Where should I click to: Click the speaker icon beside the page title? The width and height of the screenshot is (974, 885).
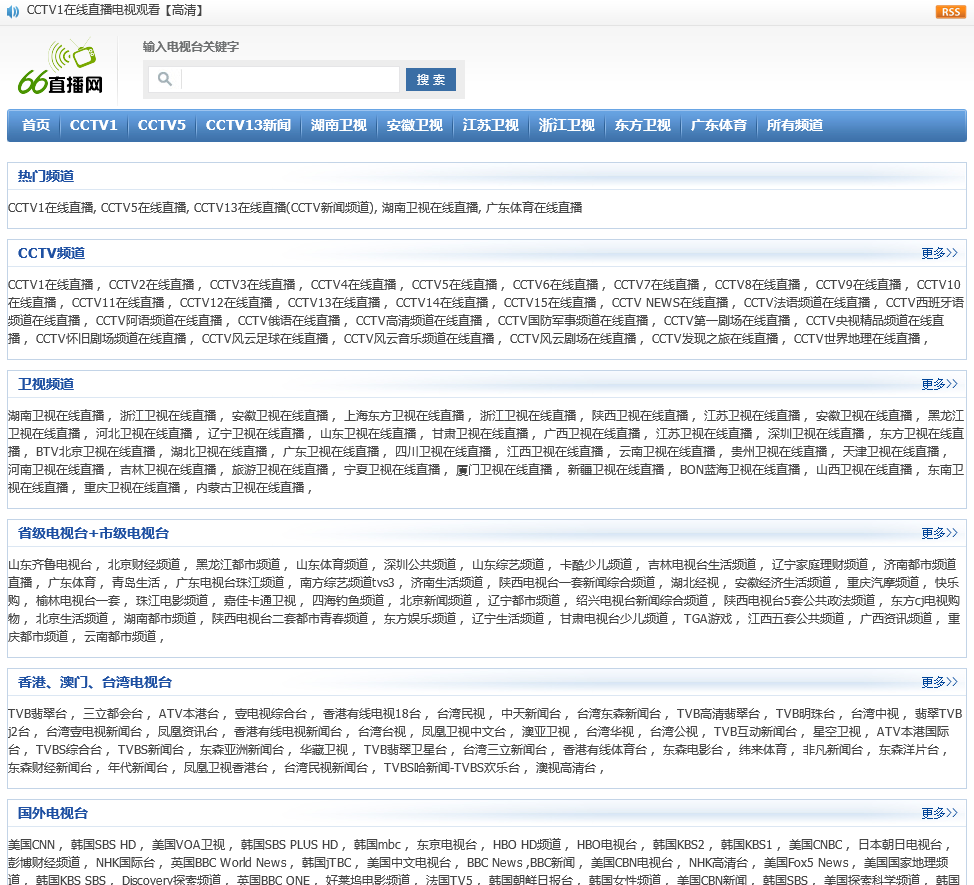(12, 11)
